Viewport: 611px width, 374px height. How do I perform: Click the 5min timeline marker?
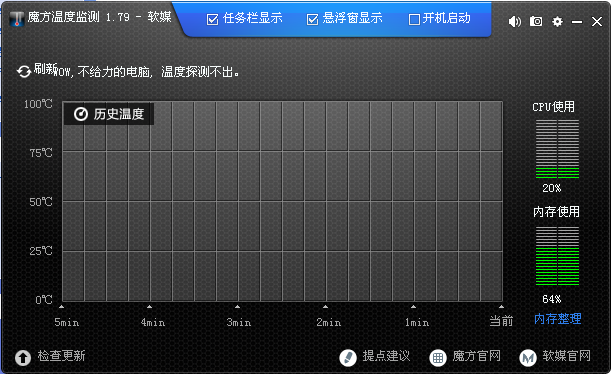pyautogui.click(x=67, y=322)
